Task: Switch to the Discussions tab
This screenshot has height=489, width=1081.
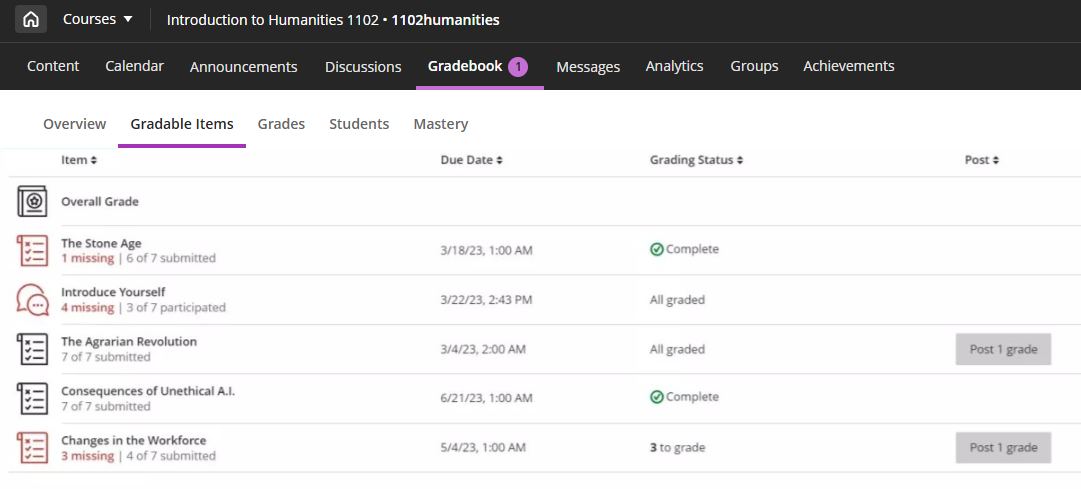Action: [x=363, y=67]
